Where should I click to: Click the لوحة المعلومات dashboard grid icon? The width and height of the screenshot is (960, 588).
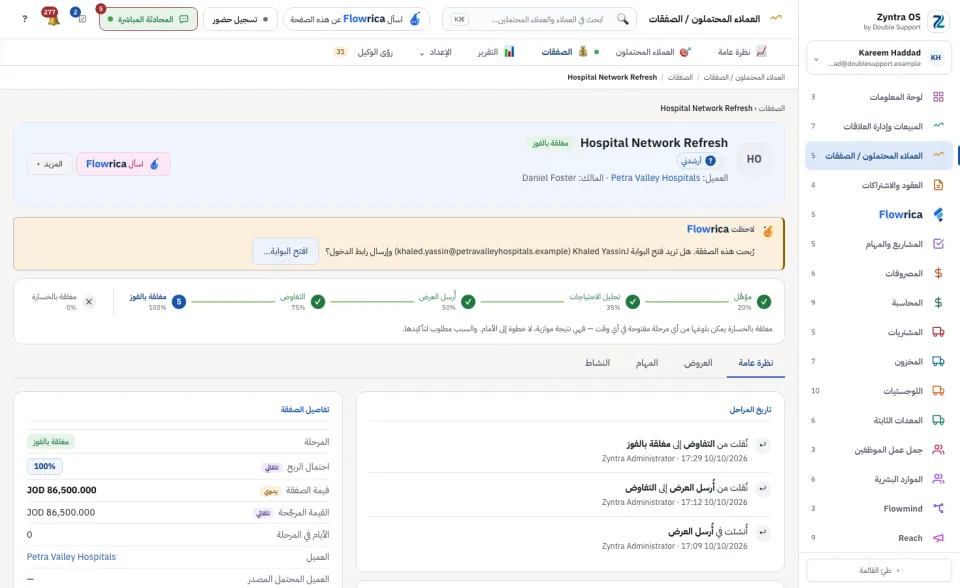tap(938, 97)
